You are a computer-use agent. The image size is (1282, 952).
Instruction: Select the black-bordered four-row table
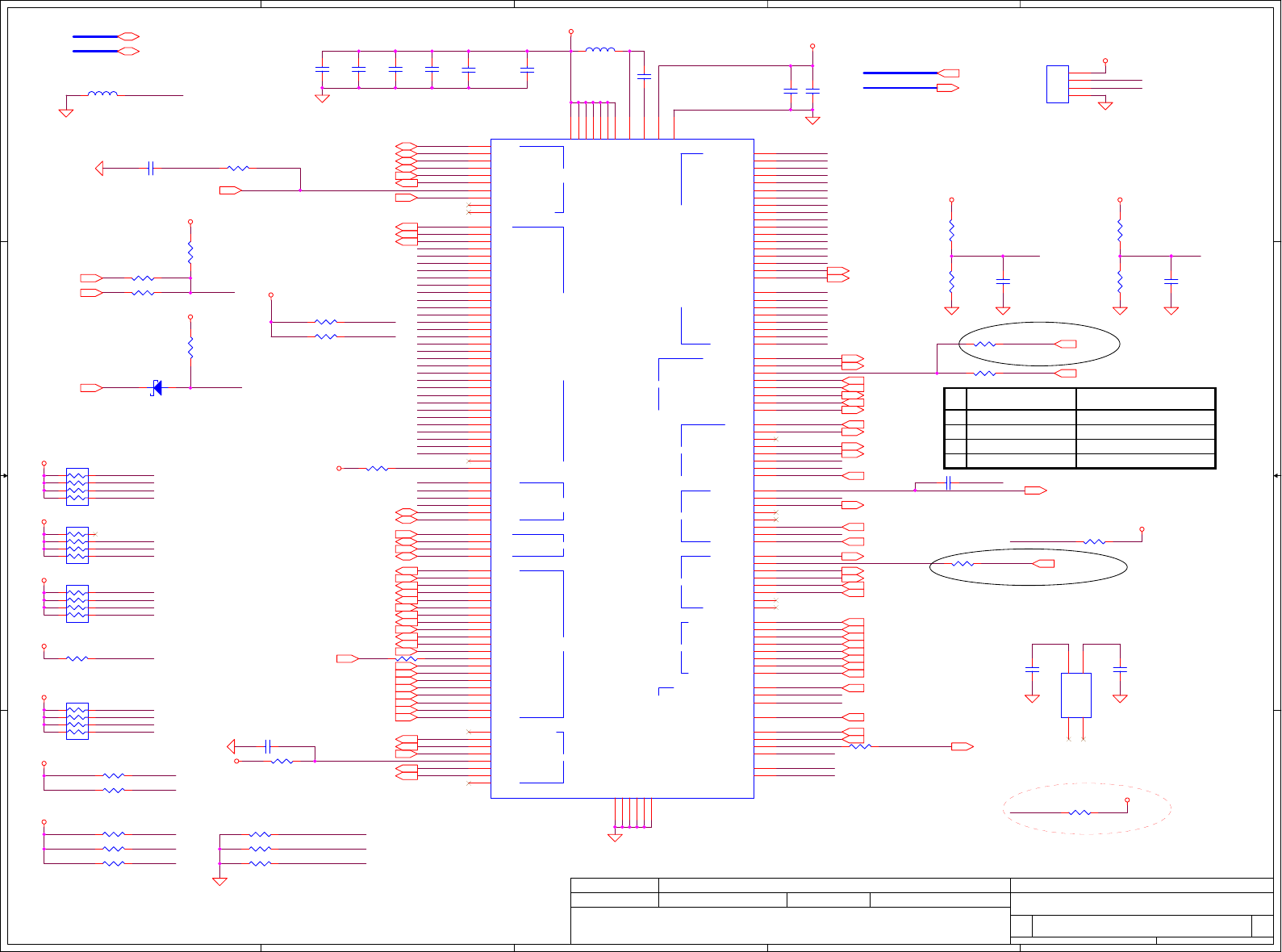[1079, 428]
